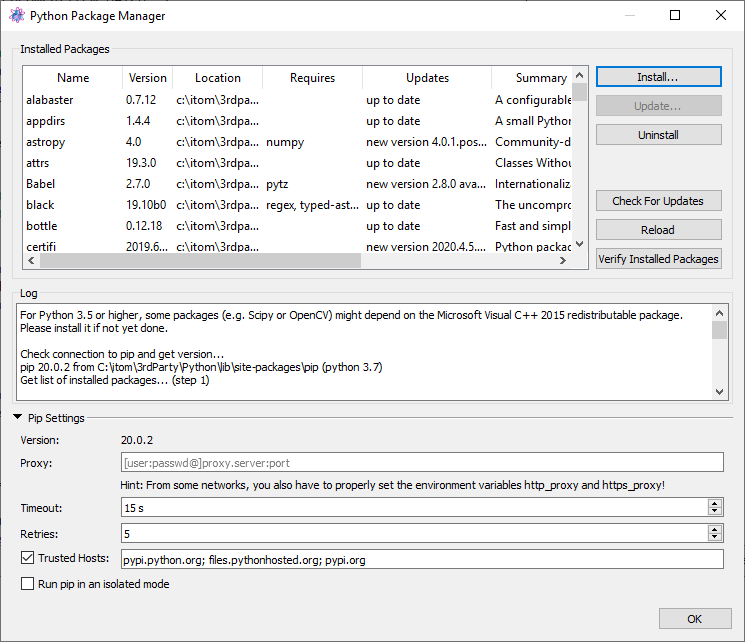Click into the Proxy input field
745x642 pixels.
(x=422, y=462)
